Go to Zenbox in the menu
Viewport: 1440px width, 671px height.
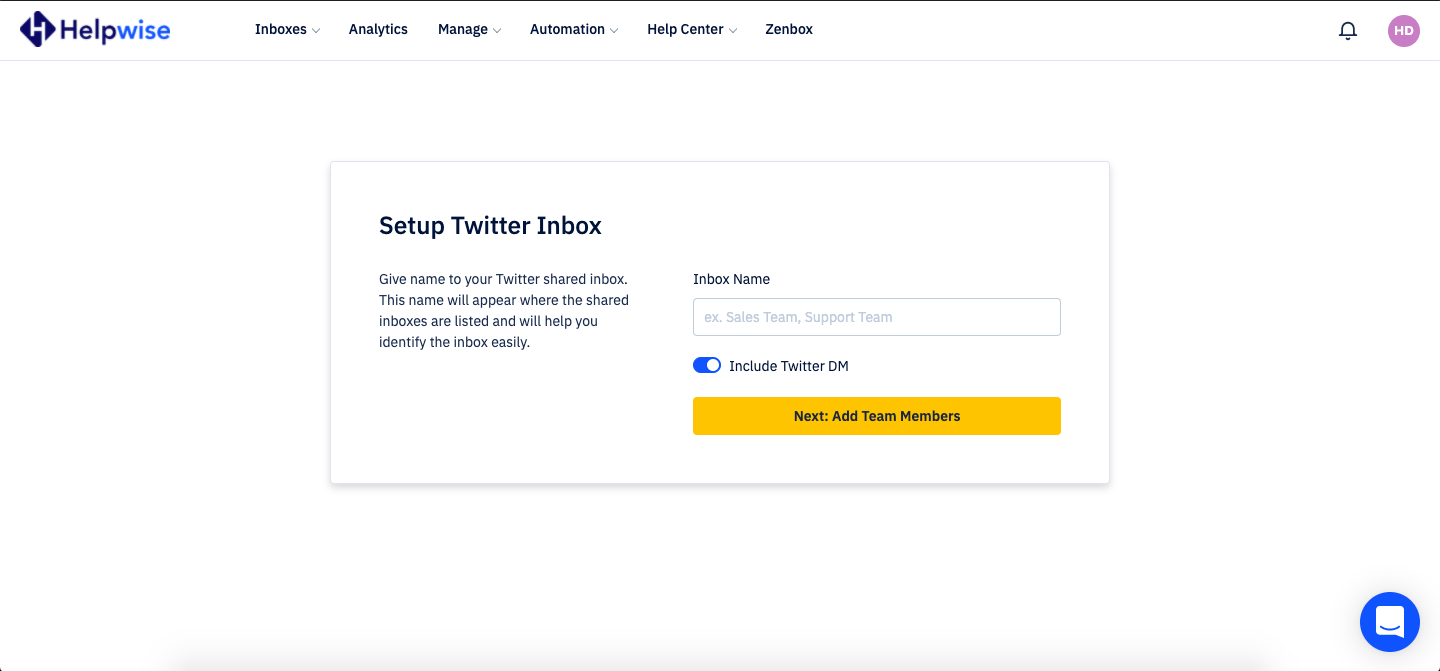789,29
